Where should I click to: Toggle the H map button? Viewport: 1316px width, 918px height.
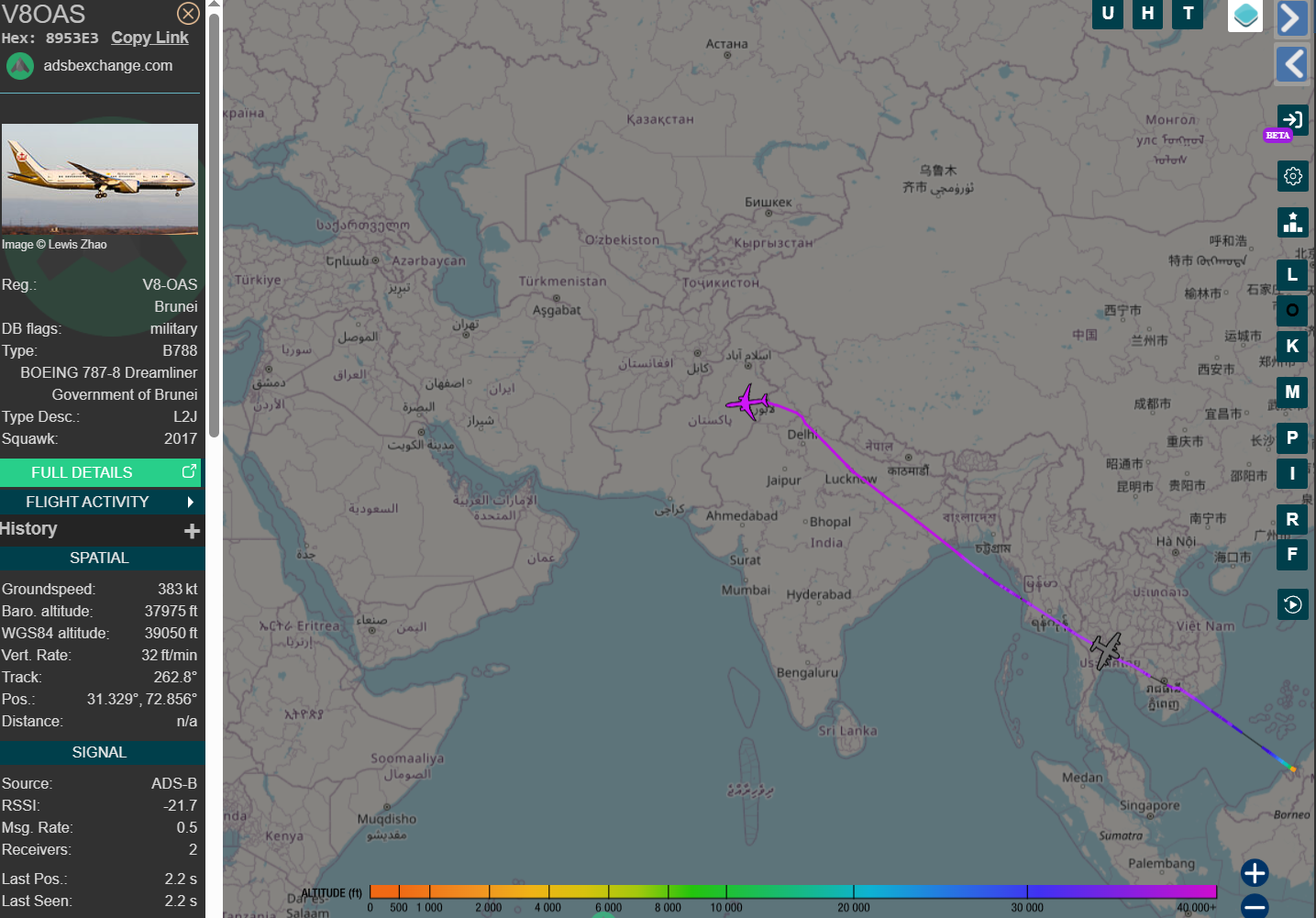coord(1148,14)
